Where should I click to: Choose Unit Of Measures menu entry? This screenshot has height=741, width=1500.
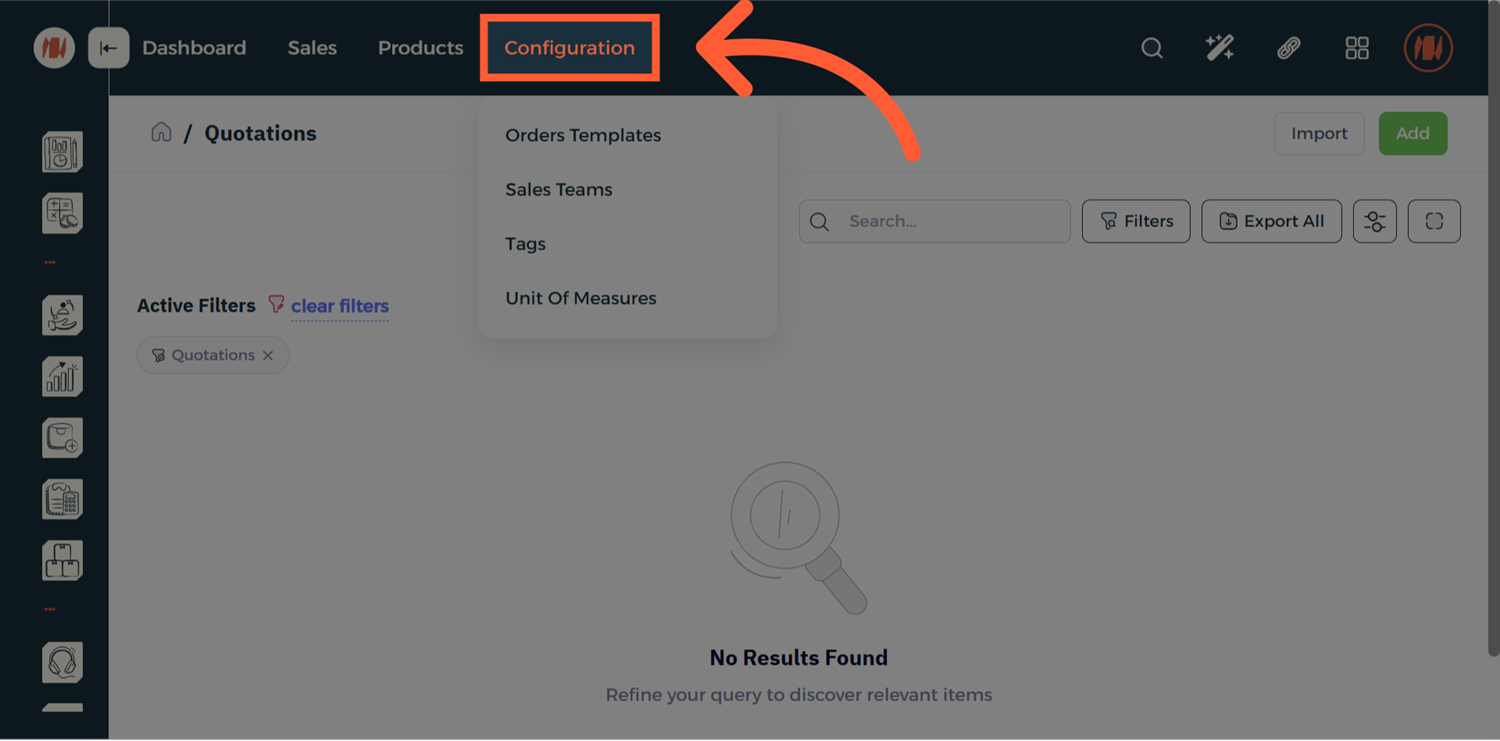pos(581,298)
